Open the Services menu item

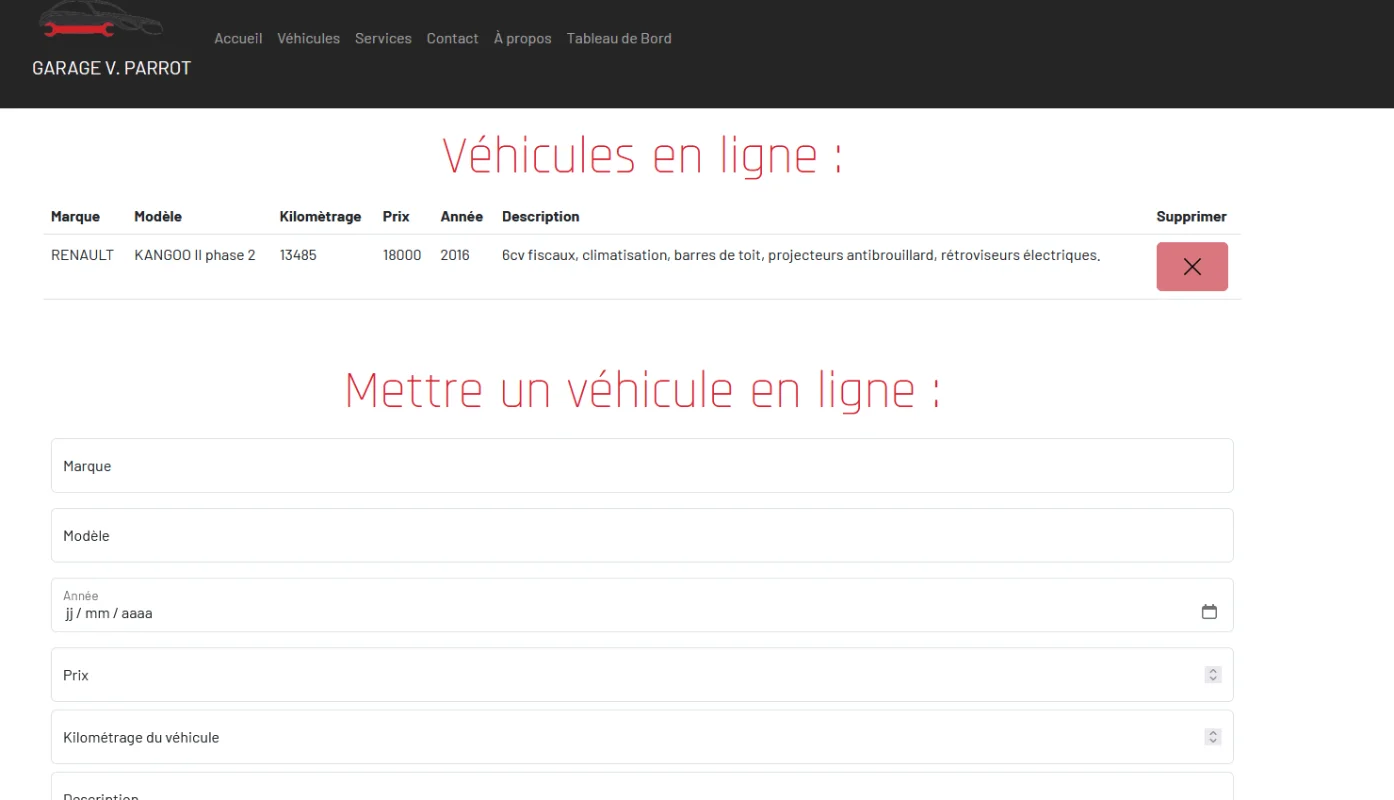[383, 38]
